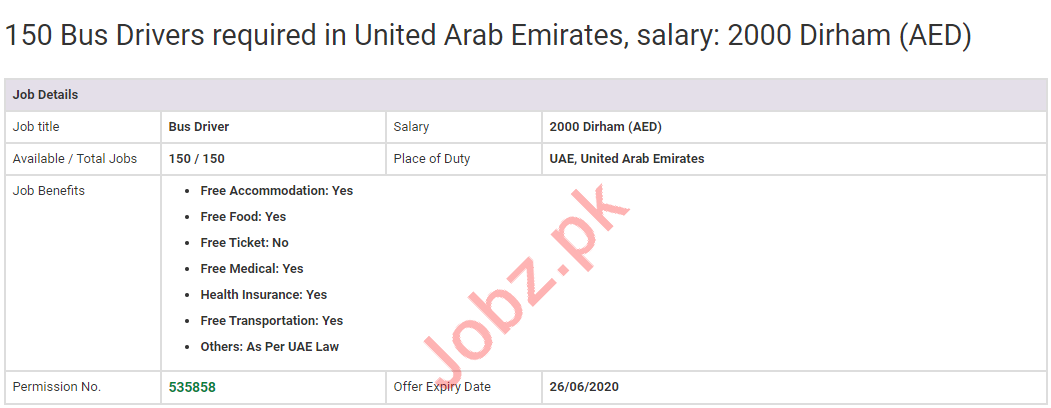Click the Place of Duty label

click(432, 159)
